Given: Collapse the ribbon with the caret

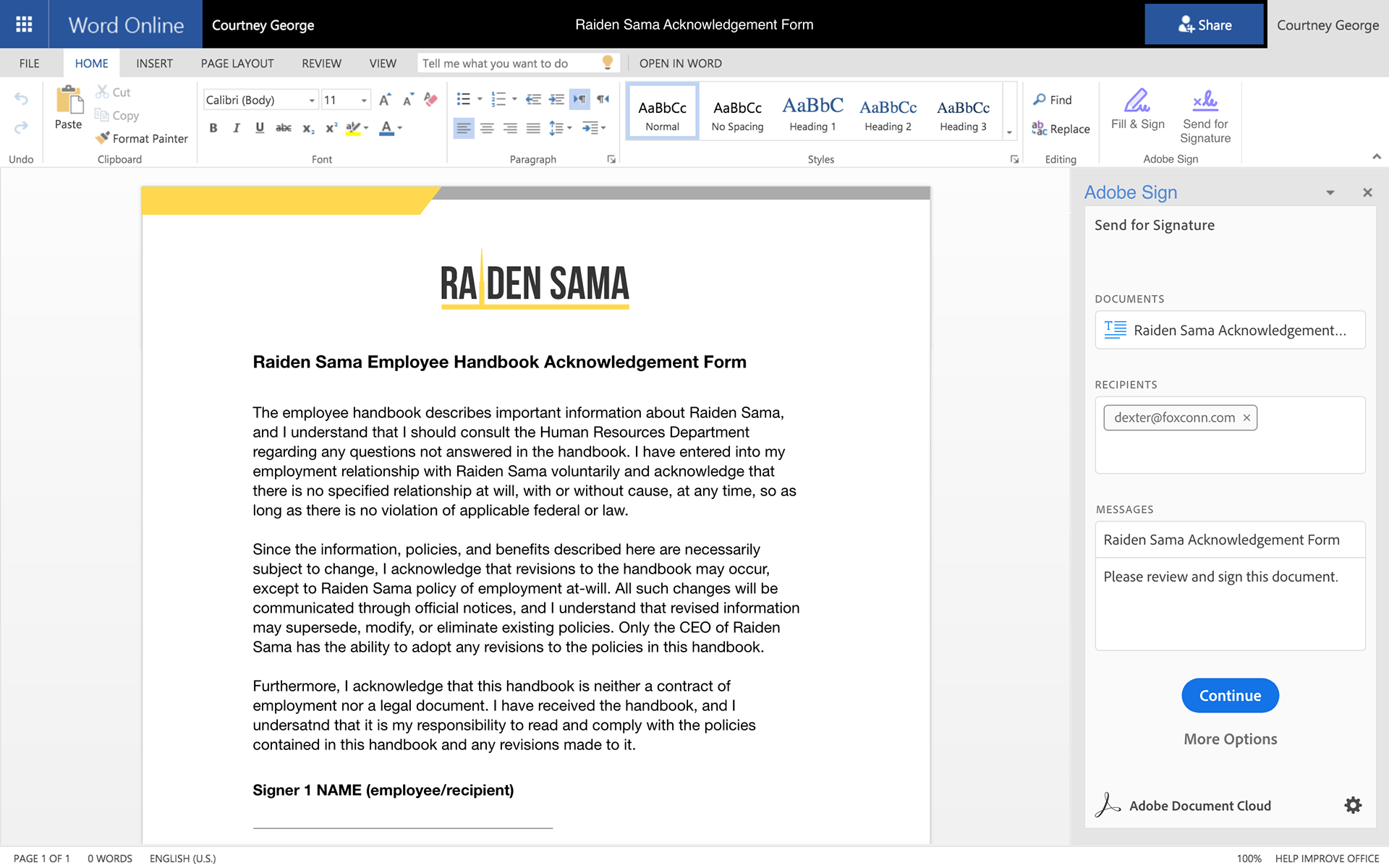Looking at the screenshot, I should click(1376, 156).
